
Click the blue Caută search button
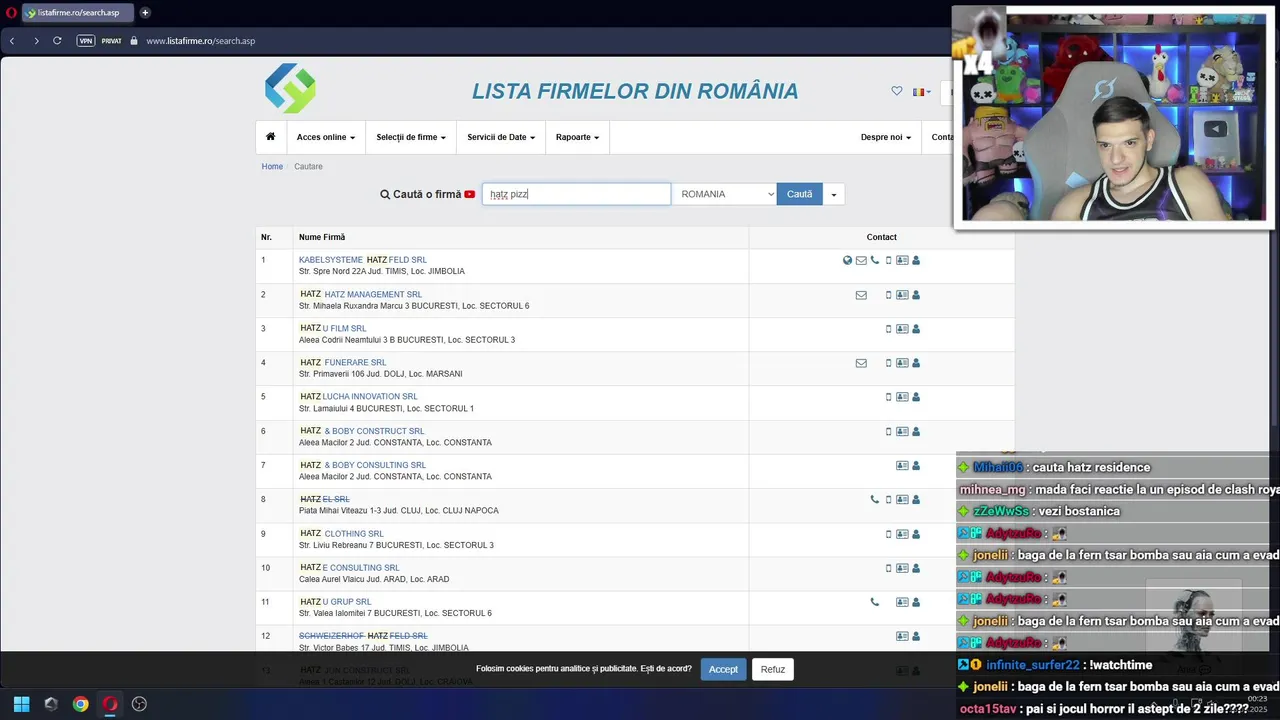[800, 194]
